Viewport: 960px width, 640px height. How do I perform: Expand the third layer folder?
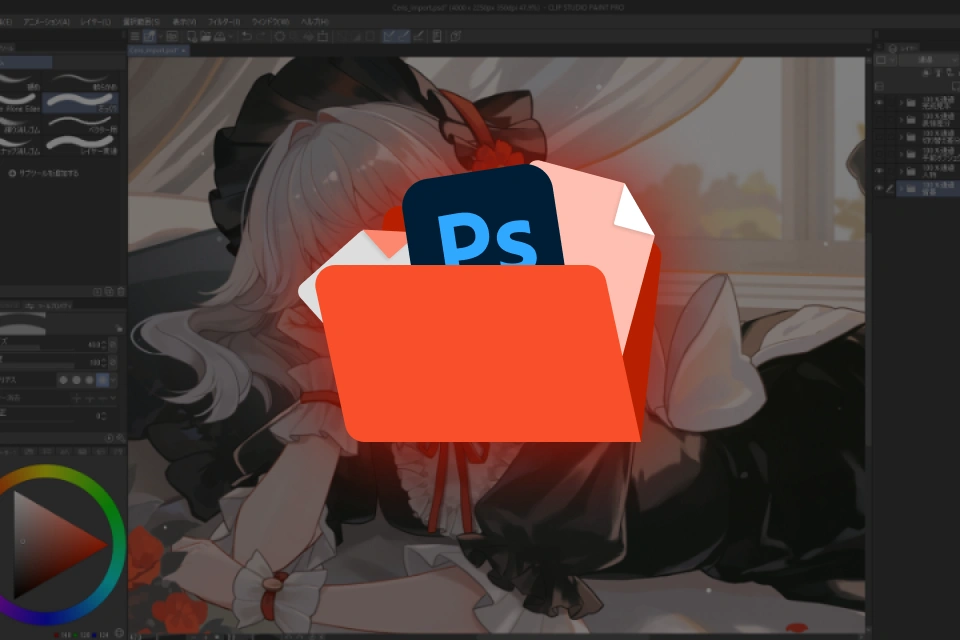(902, 137)
